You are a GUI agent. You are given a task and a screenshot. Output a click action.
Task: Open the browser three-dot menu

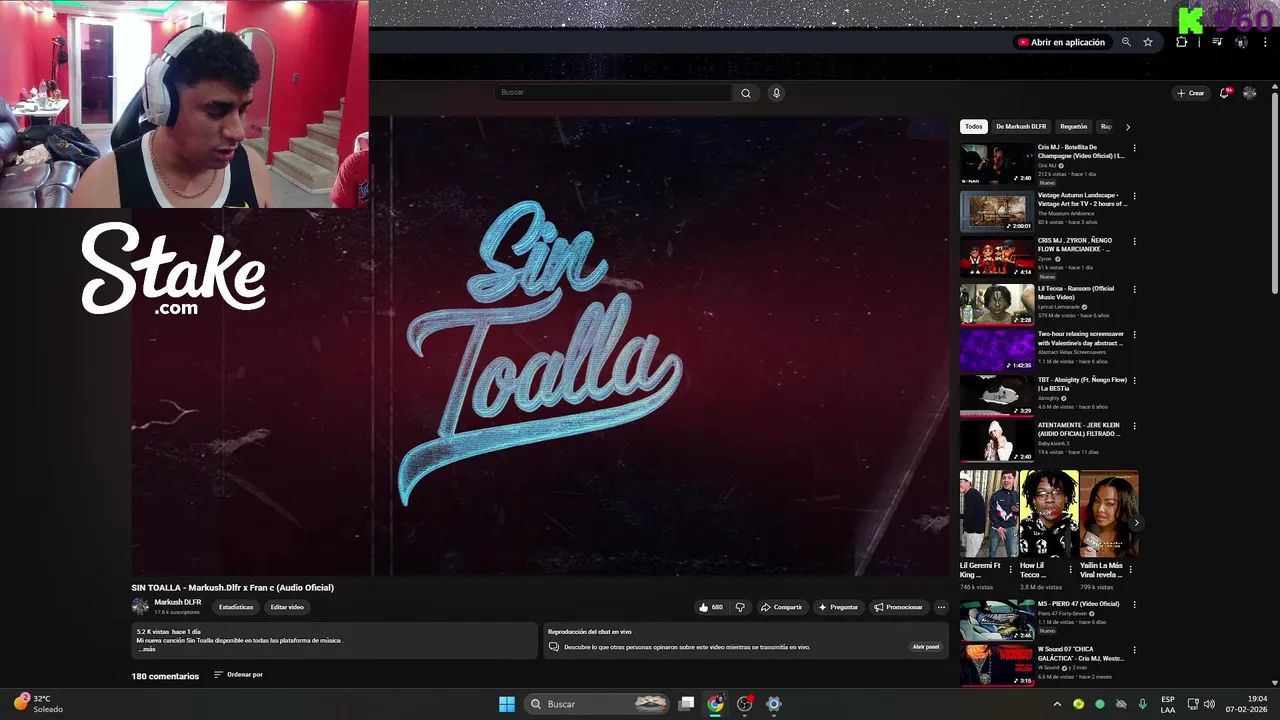click(1265, 42)
